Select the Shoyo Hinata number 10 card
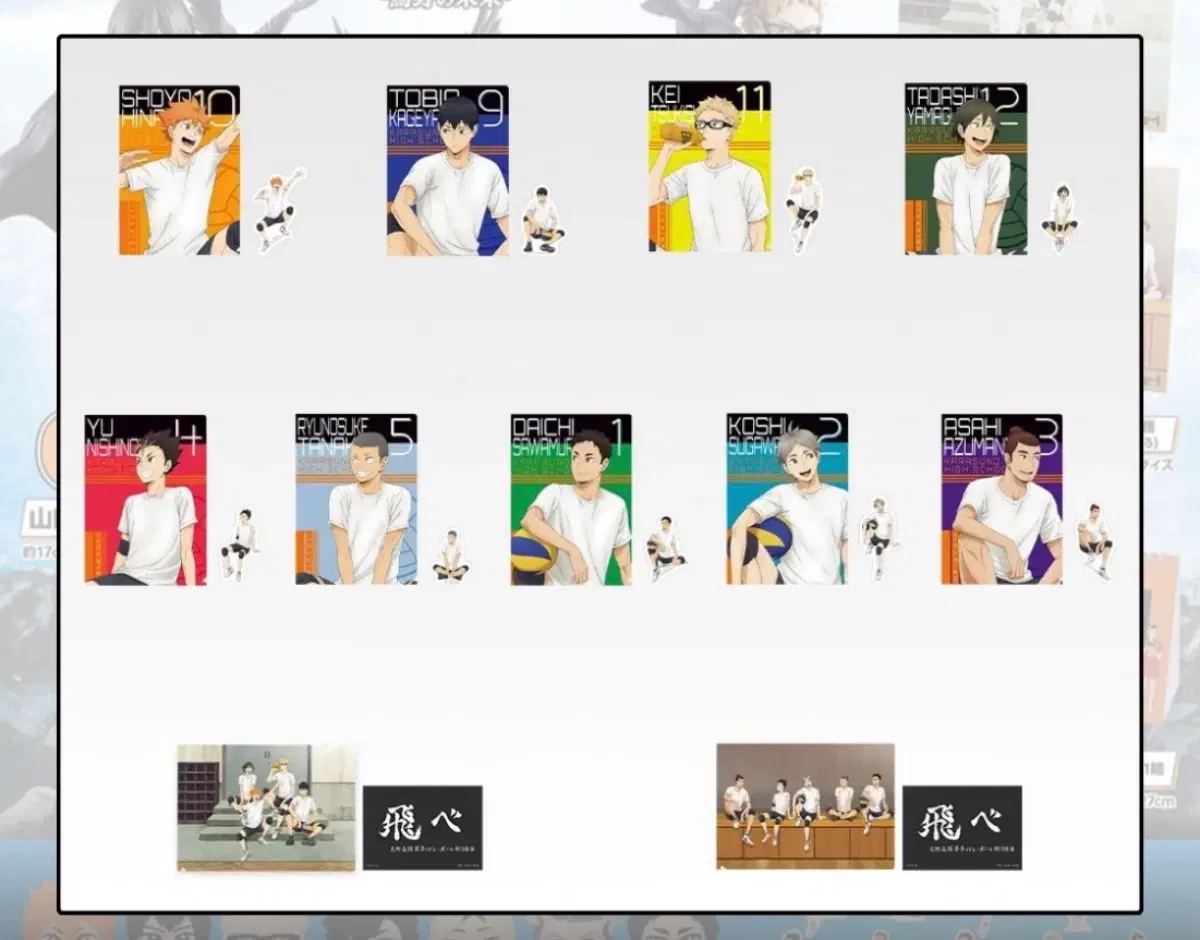Image resolution: width=1200 pixels, height=940 pixels. click(x=179, y=170)
